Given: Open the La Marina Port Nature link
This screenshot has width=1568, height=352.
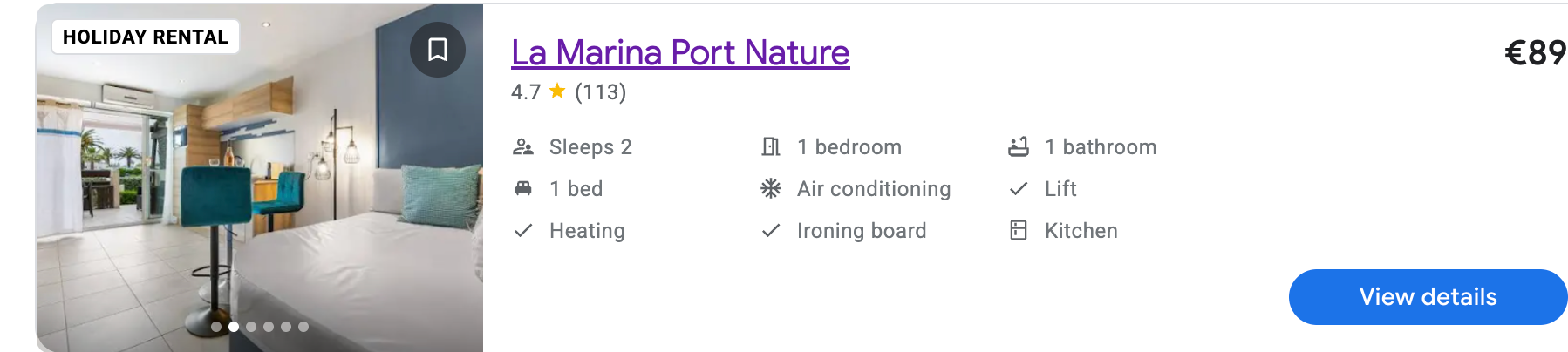Looking at the screenshot, I should (x=680, y=52).
